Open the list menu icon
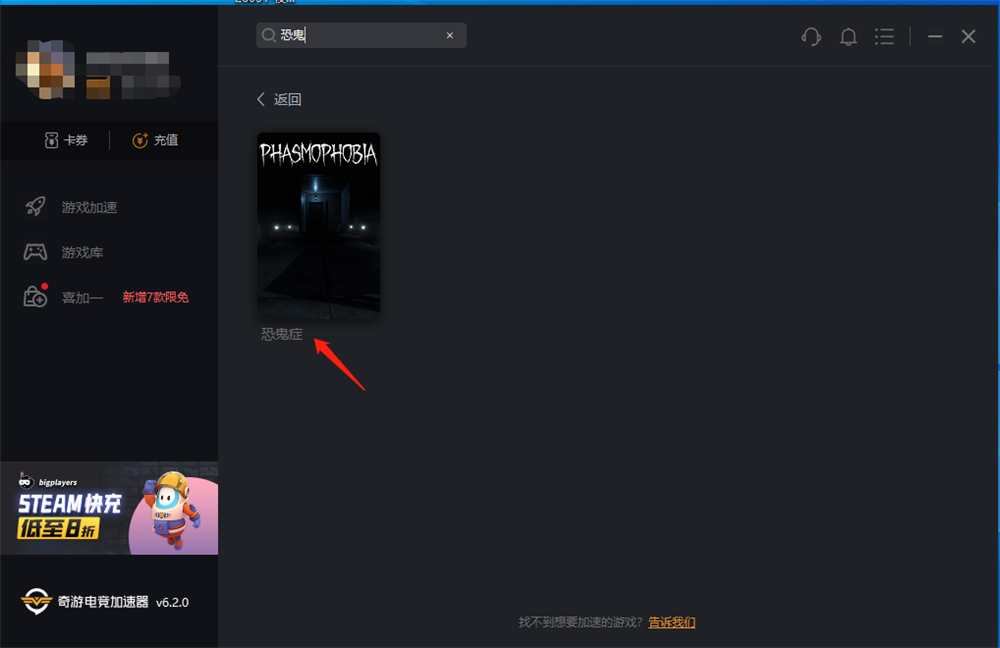The height and width of the screenshot is (648, 1000). 884,36
